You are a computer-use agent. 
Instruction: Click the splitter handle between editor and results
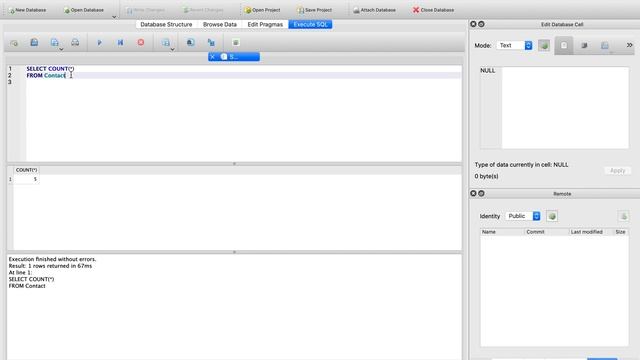click(234, 164)
